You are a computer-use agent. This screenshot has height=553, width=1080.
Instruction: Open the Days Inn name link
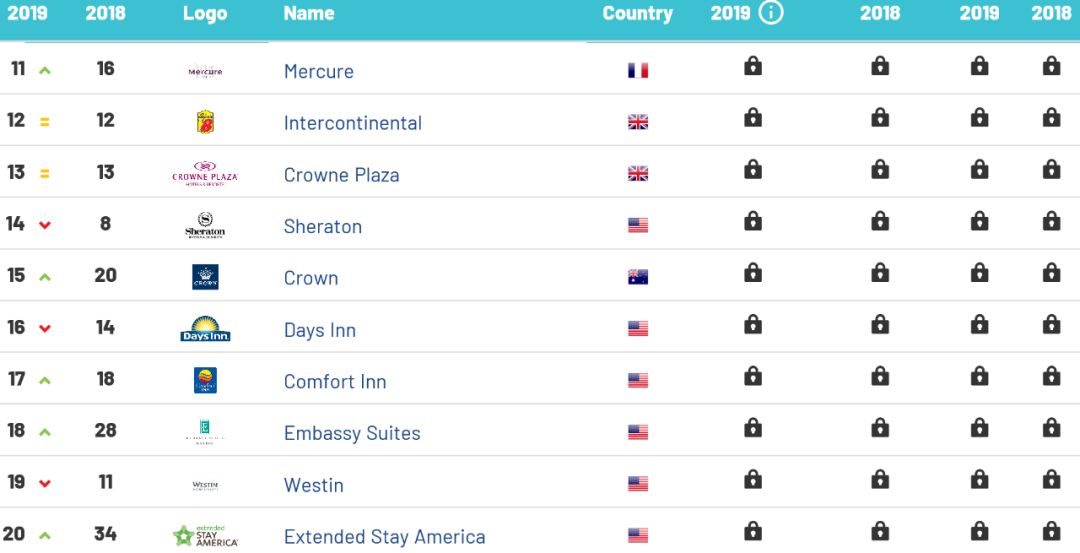click(320, 330)
